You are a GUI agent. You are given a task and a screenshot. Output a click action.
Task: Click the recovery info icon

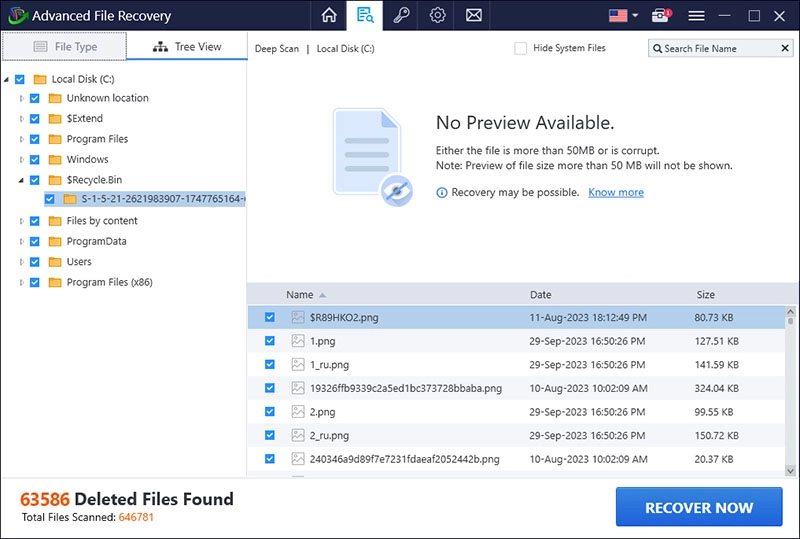click(x=442, y=192)
